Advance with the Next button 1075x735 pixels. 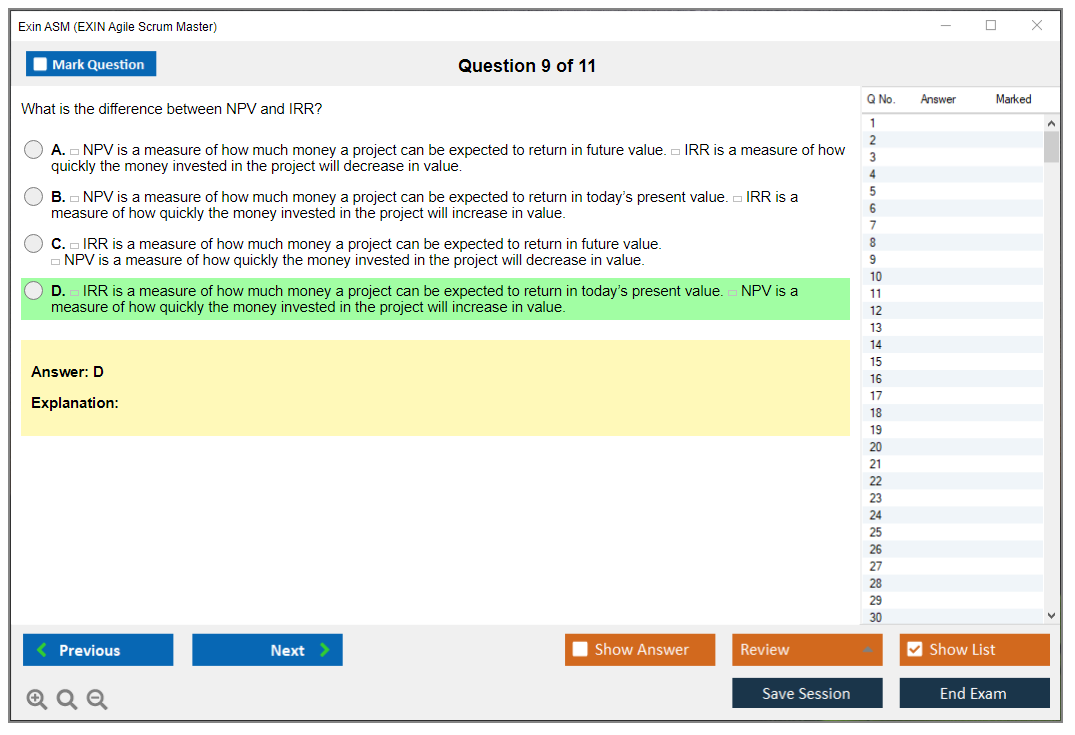click(267, 650)
